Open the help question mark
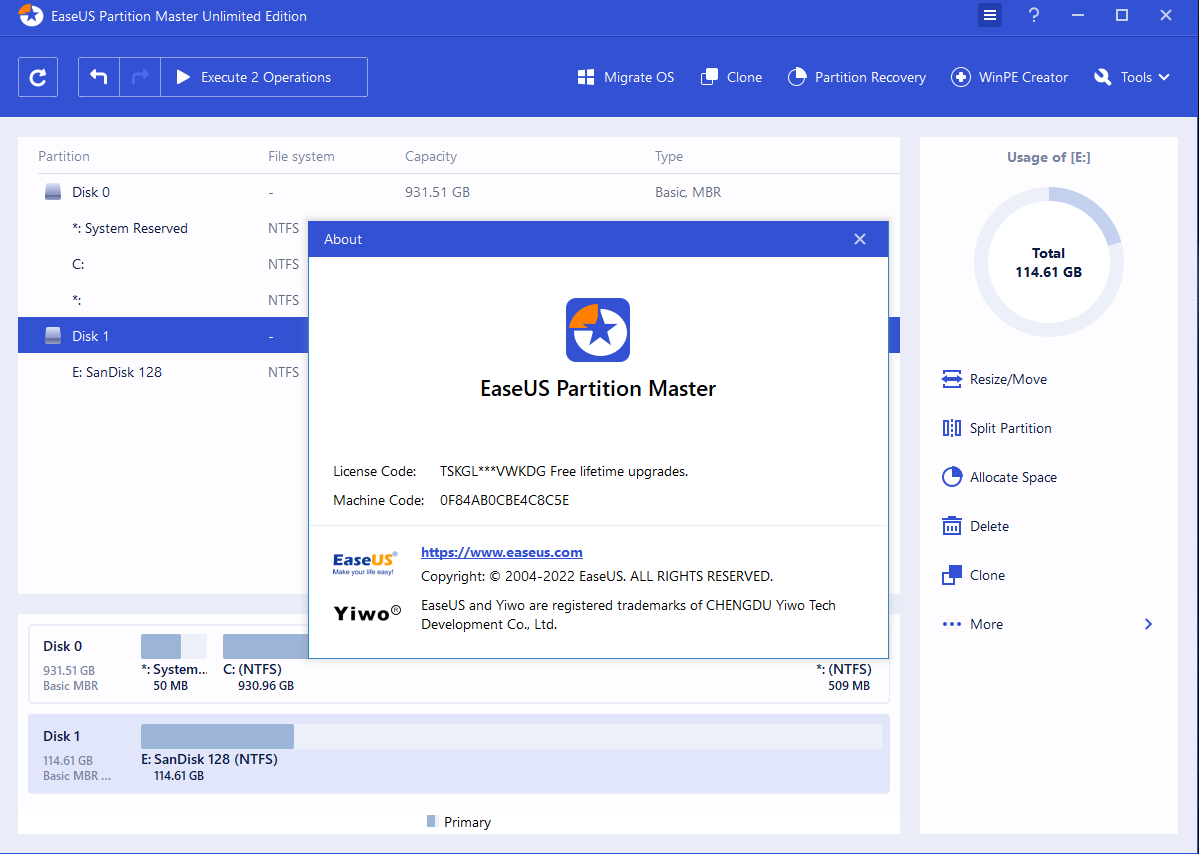Image resolution: width=1199 pixels, height=854 pixels. pyautogui.click(x=1034, y=15)
